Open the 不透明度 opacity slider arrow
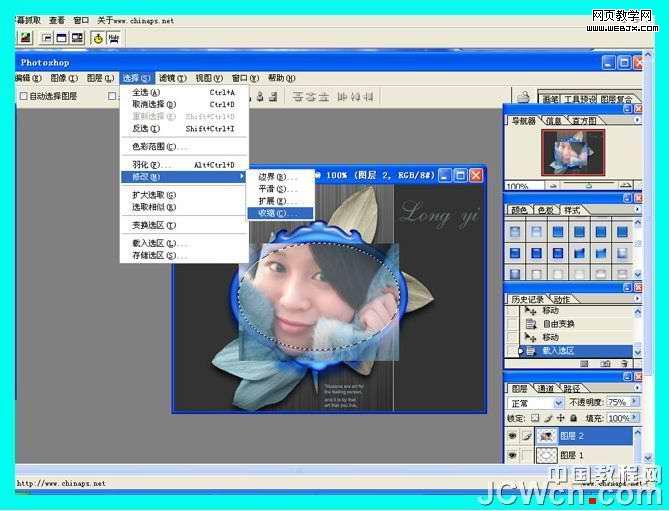Screen dimensions: 669x511 (x=635, y=402)
